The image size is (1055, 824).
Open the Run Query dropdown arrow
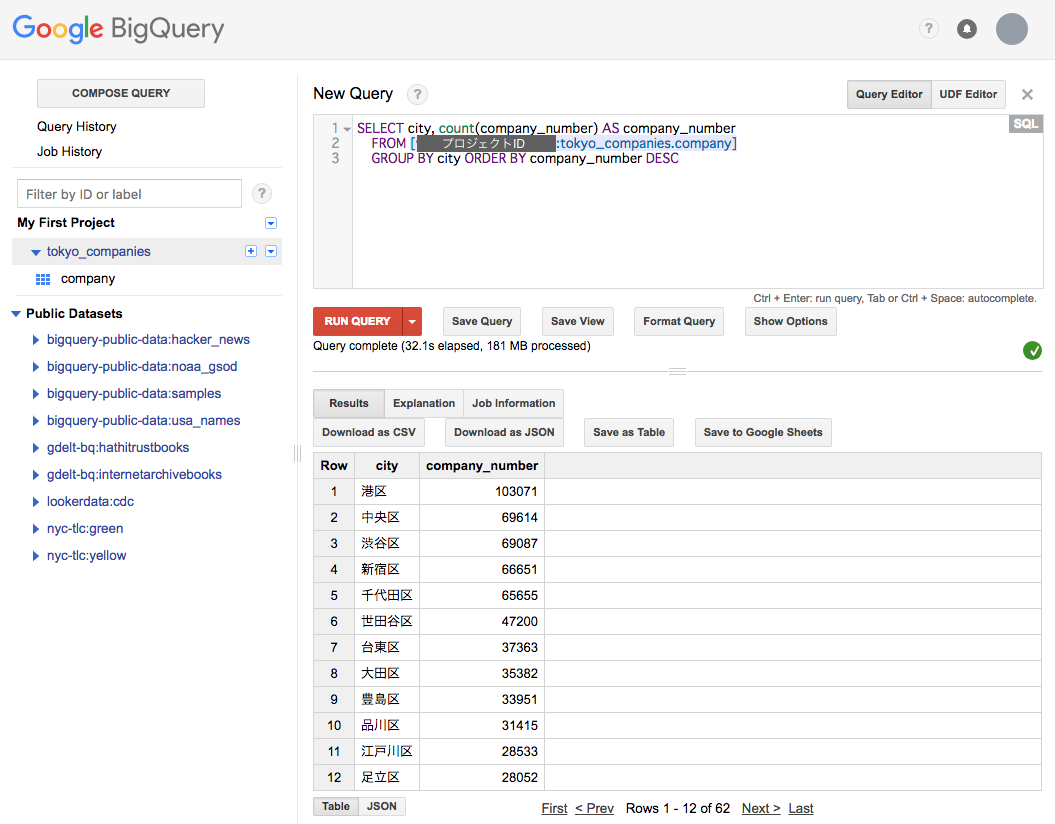pyautogui.click(x=412, y=322)
